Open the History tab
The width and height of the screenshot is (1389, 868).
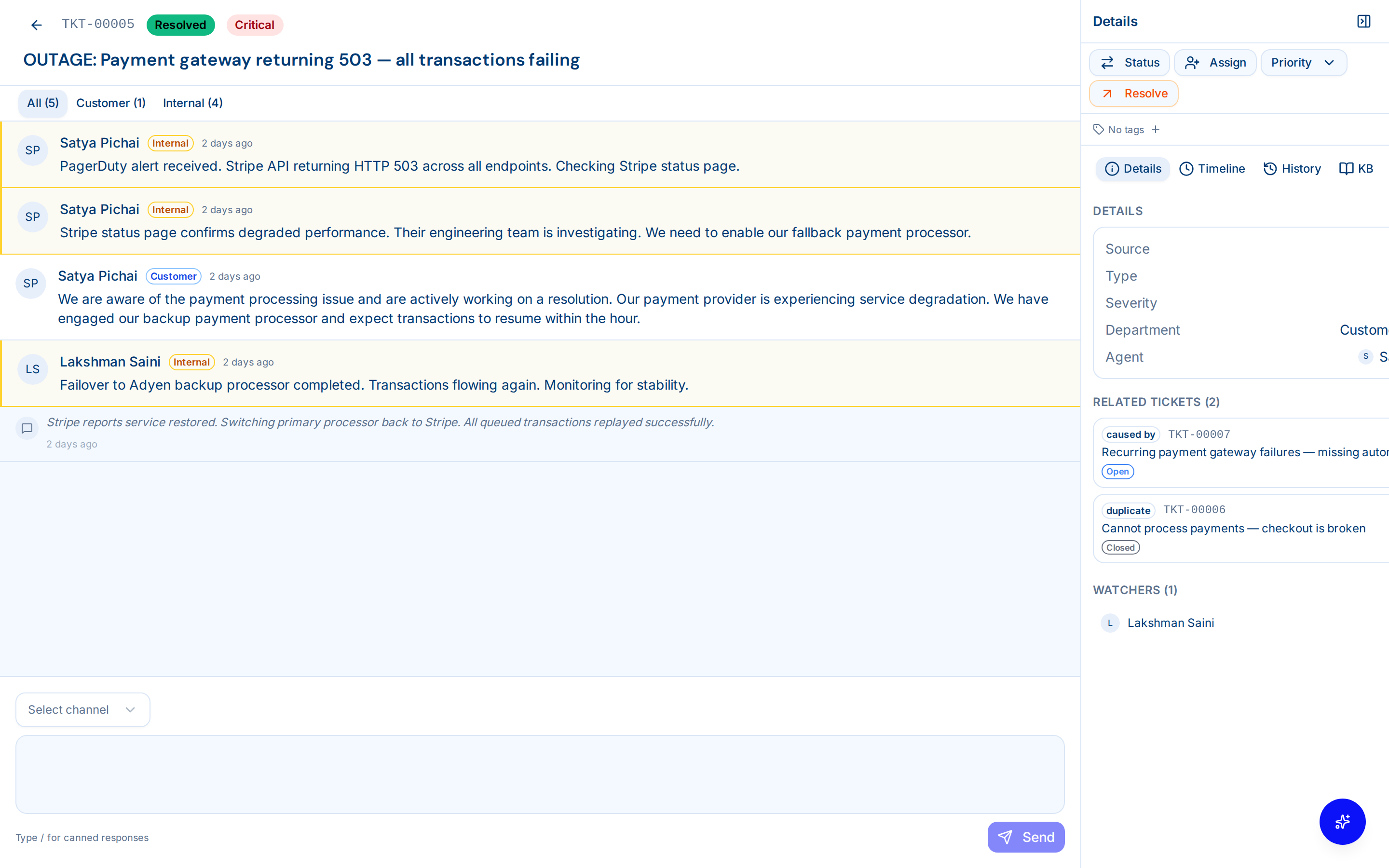point(1293,168)
